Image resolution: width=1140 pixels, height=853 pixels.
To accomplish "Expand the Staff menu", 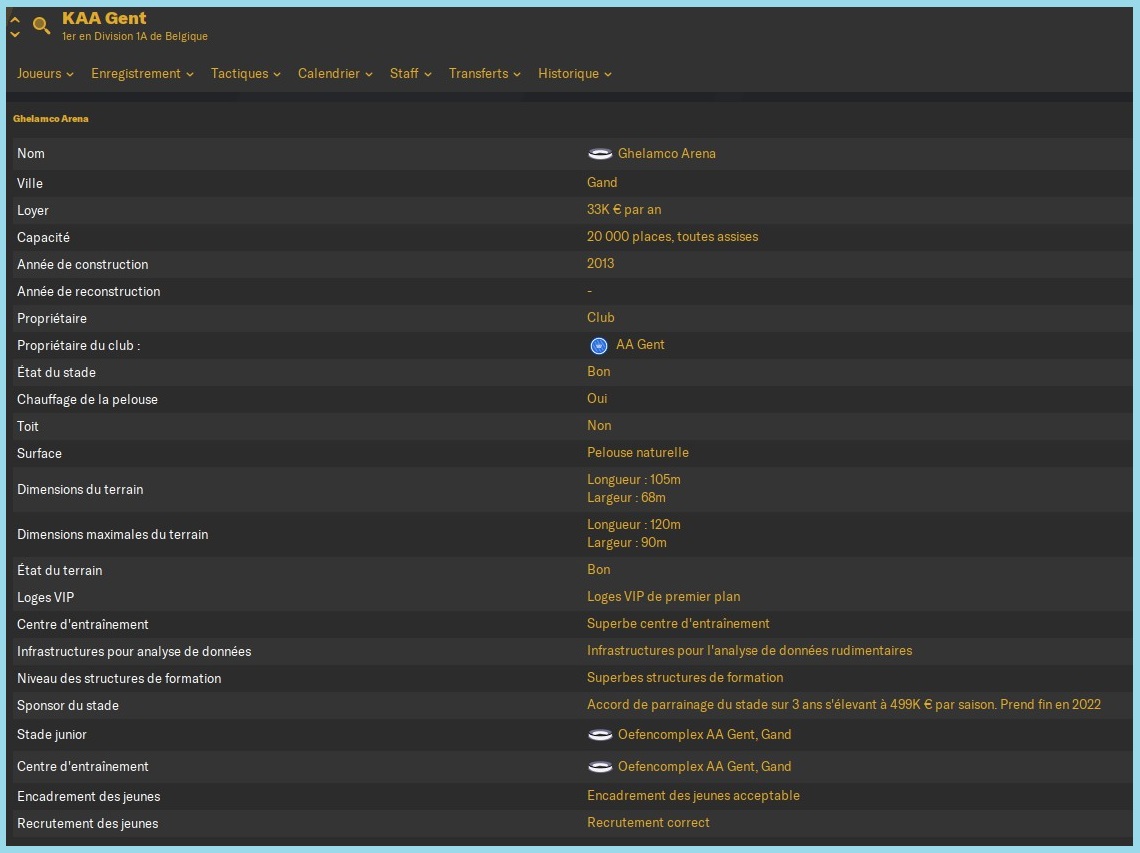I will coord(411,73).
